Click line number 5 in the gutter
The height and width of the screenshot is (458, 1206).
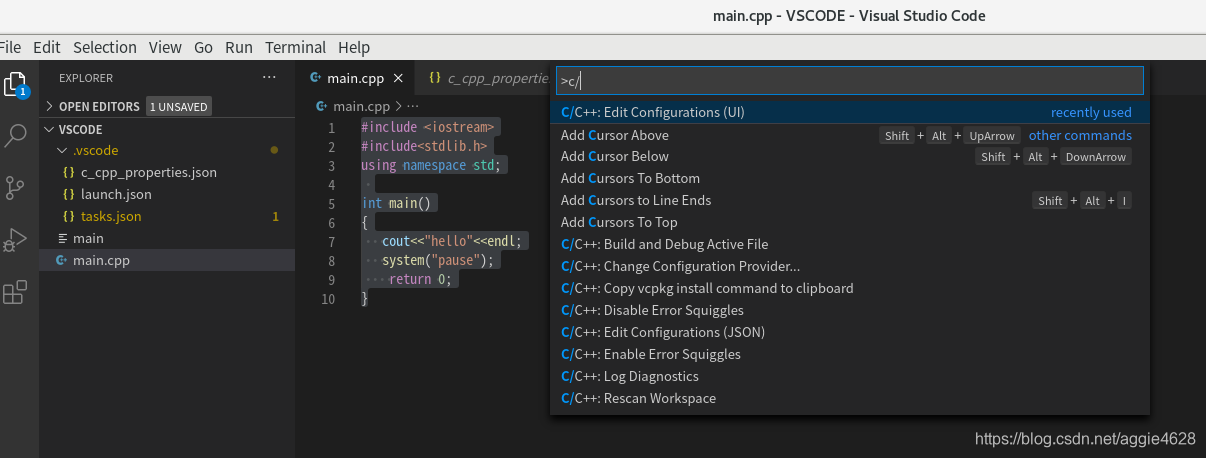tap(331, 204)
